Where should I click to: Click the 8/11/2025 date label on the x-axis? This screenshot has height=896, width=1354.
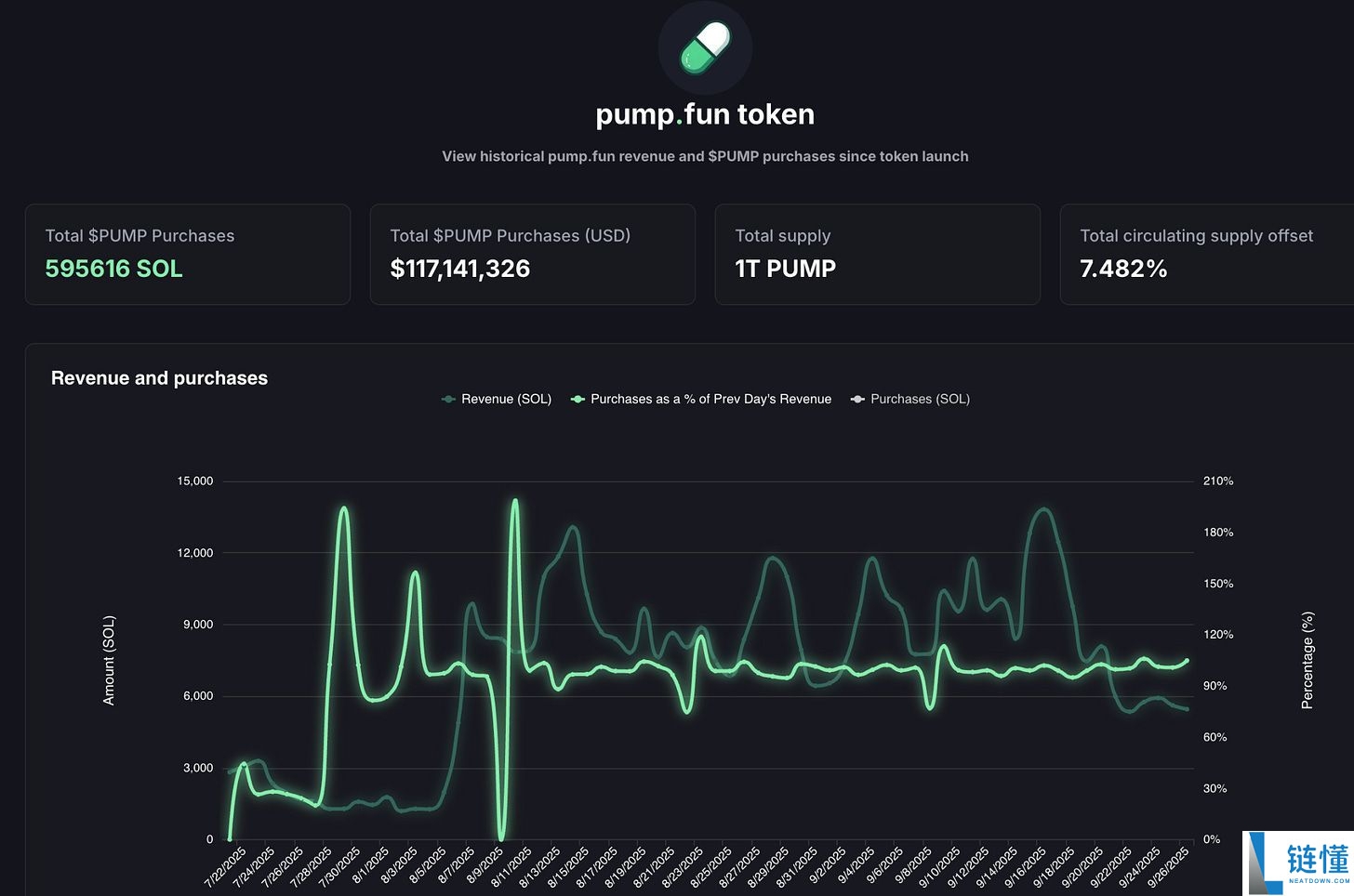tap(511, 866)
